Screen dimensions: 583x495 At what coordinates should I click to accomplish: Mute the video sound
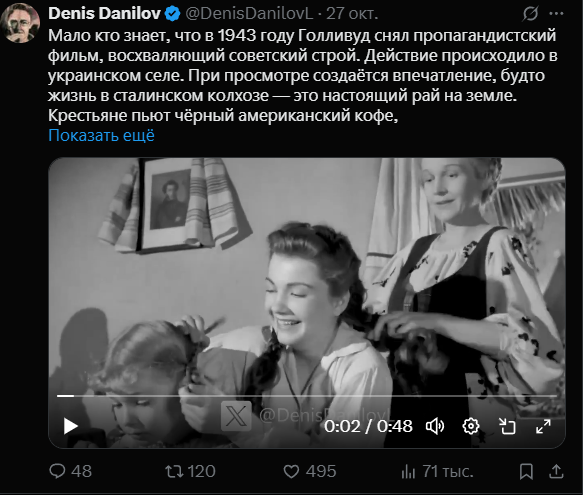click(435, 426)
